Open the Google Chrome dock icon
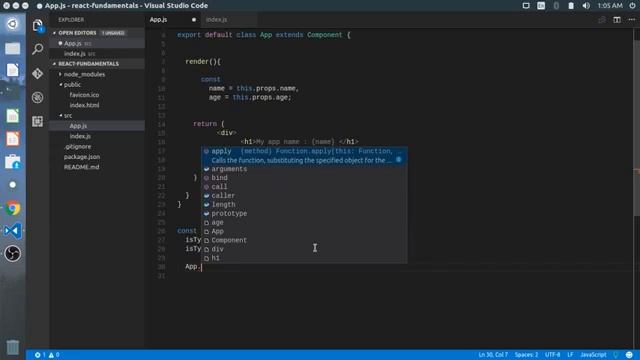 (x=13, y=208)
